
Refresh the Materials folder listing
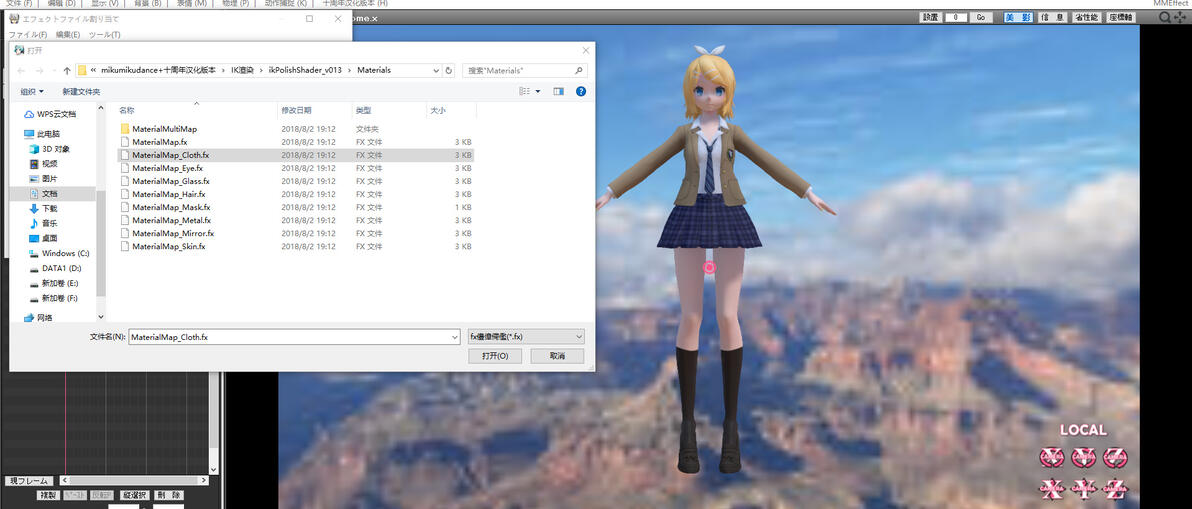tap(449, 71)
